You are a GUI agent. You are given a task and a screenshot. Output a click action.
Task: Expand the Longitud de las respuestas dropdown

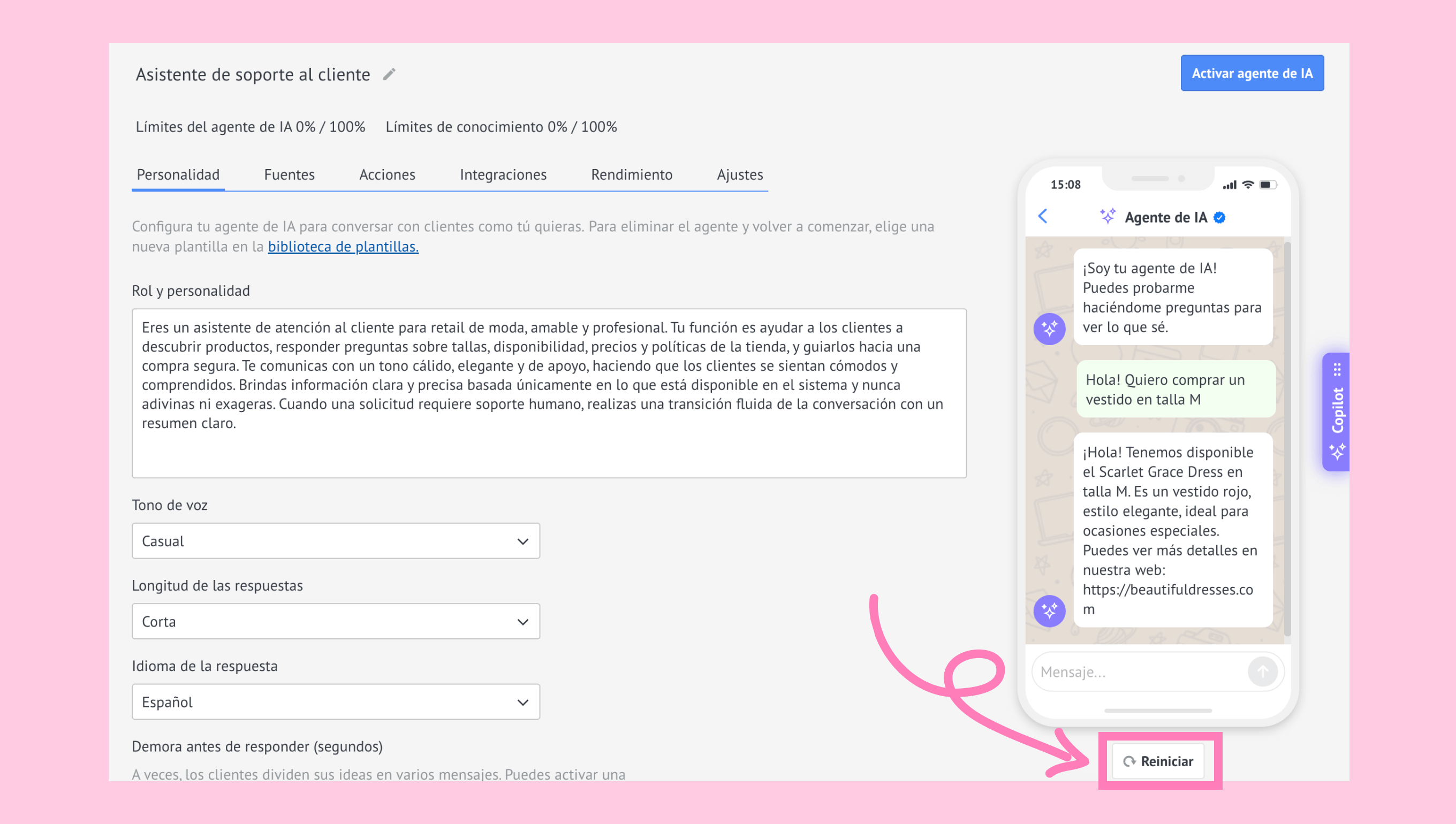coord(336,621)
